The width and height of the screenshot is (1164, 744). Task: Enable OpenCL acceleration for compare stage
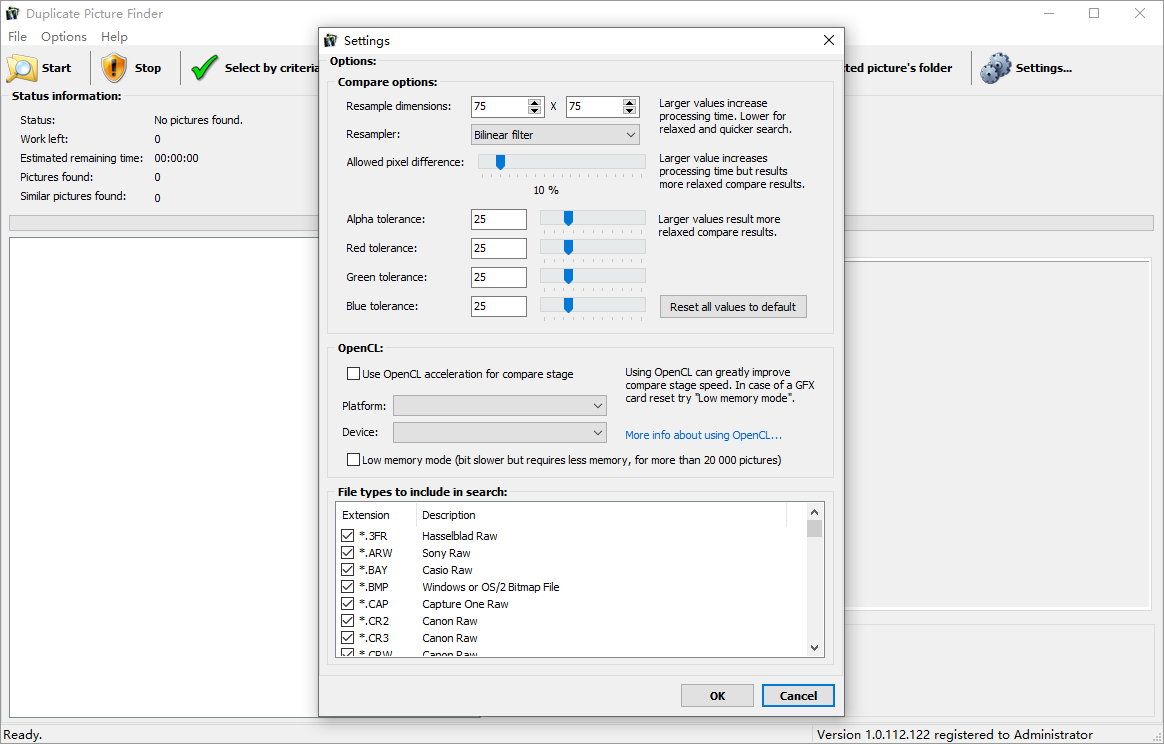tap(353, 373)
